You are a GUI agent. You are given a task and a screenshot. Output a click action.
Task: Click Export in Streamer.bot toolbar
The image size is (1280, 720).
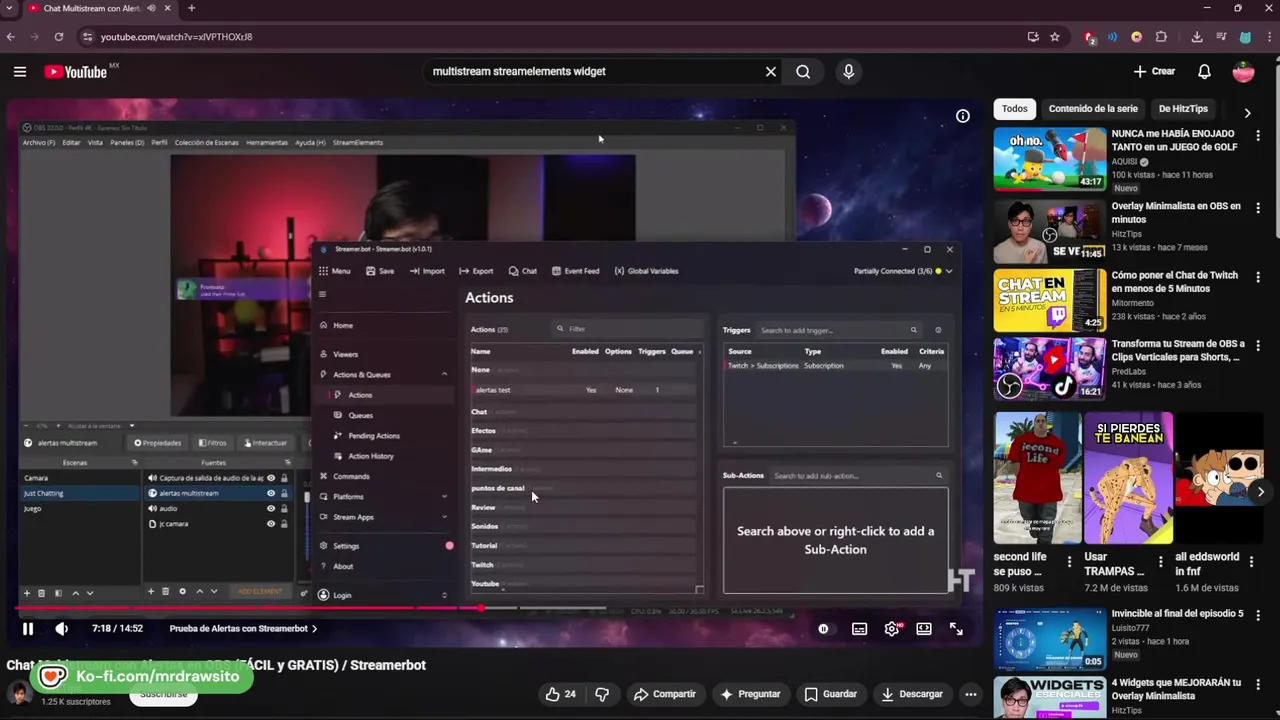[476, 271]
